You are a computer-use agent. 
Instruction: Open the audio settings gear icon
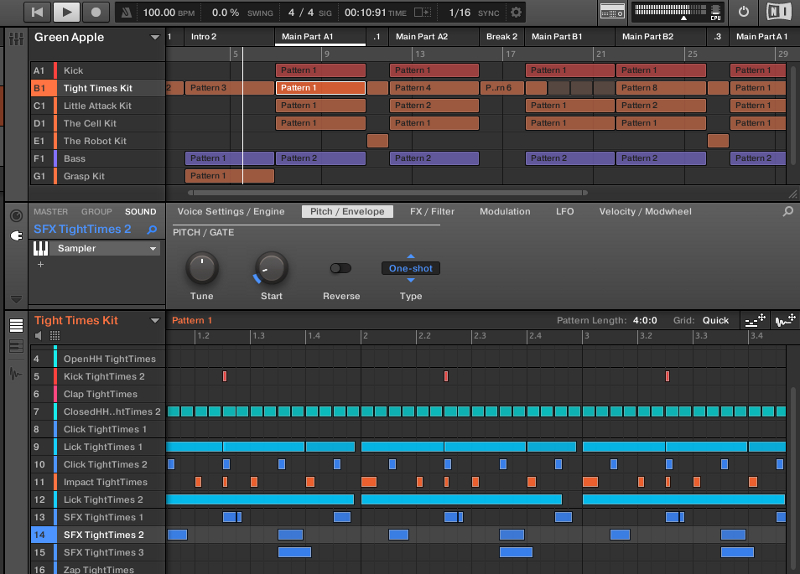click(x=516, y=12)
